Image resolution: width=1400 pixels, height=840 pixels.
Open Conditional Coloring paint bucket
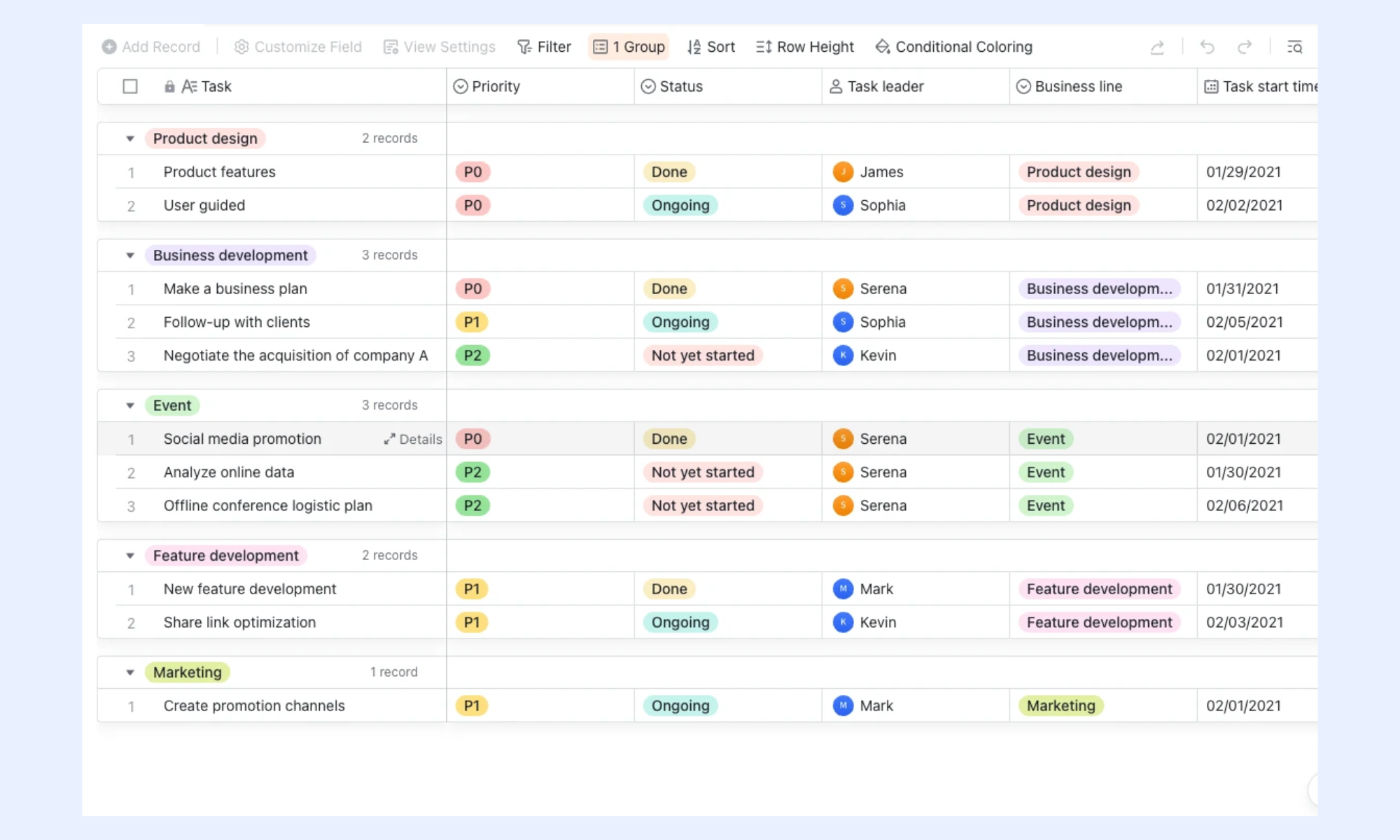click(x=883, y=47)
